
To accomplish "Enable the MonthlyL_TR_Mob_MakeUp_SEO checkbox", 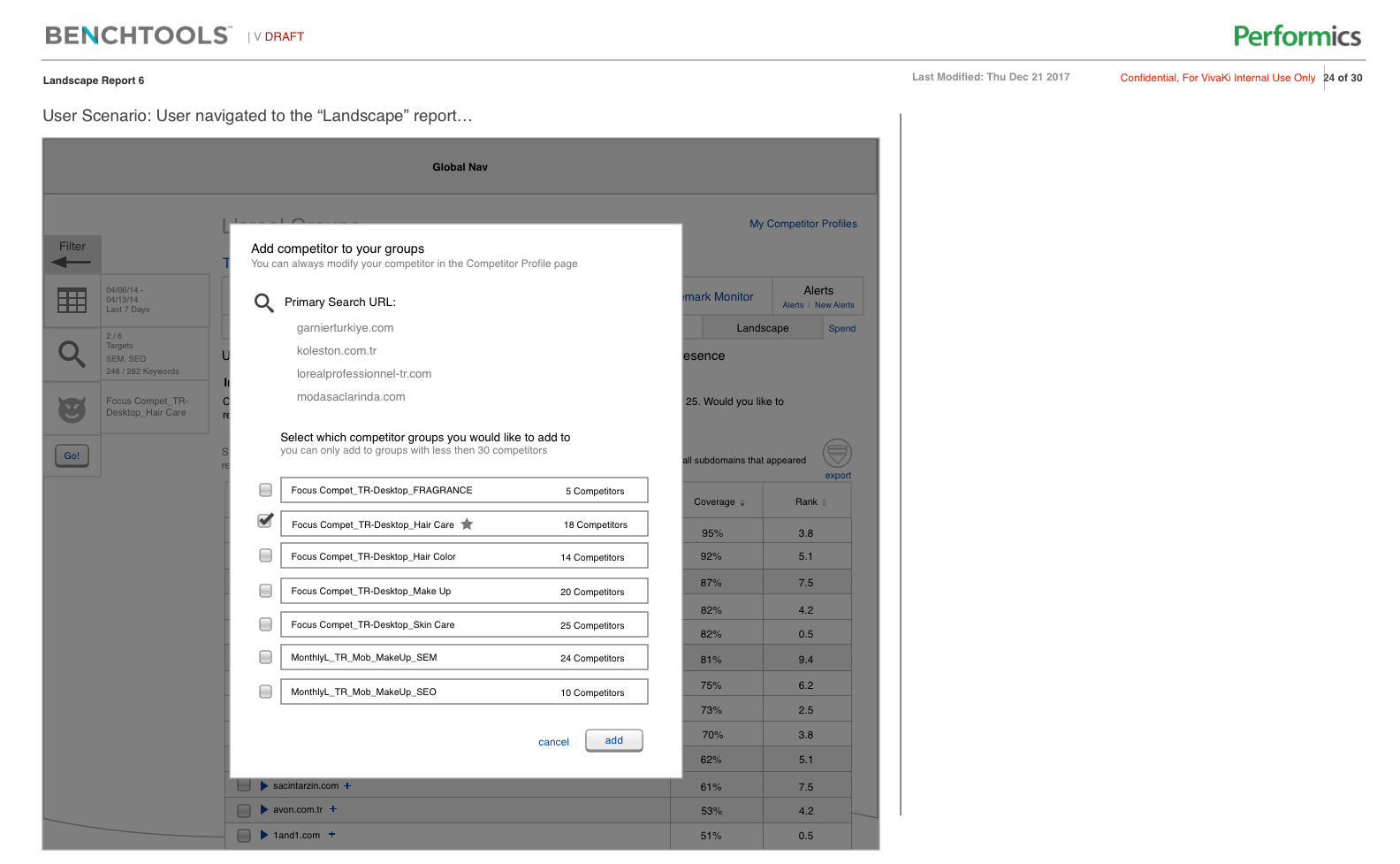I will point(265,692).
